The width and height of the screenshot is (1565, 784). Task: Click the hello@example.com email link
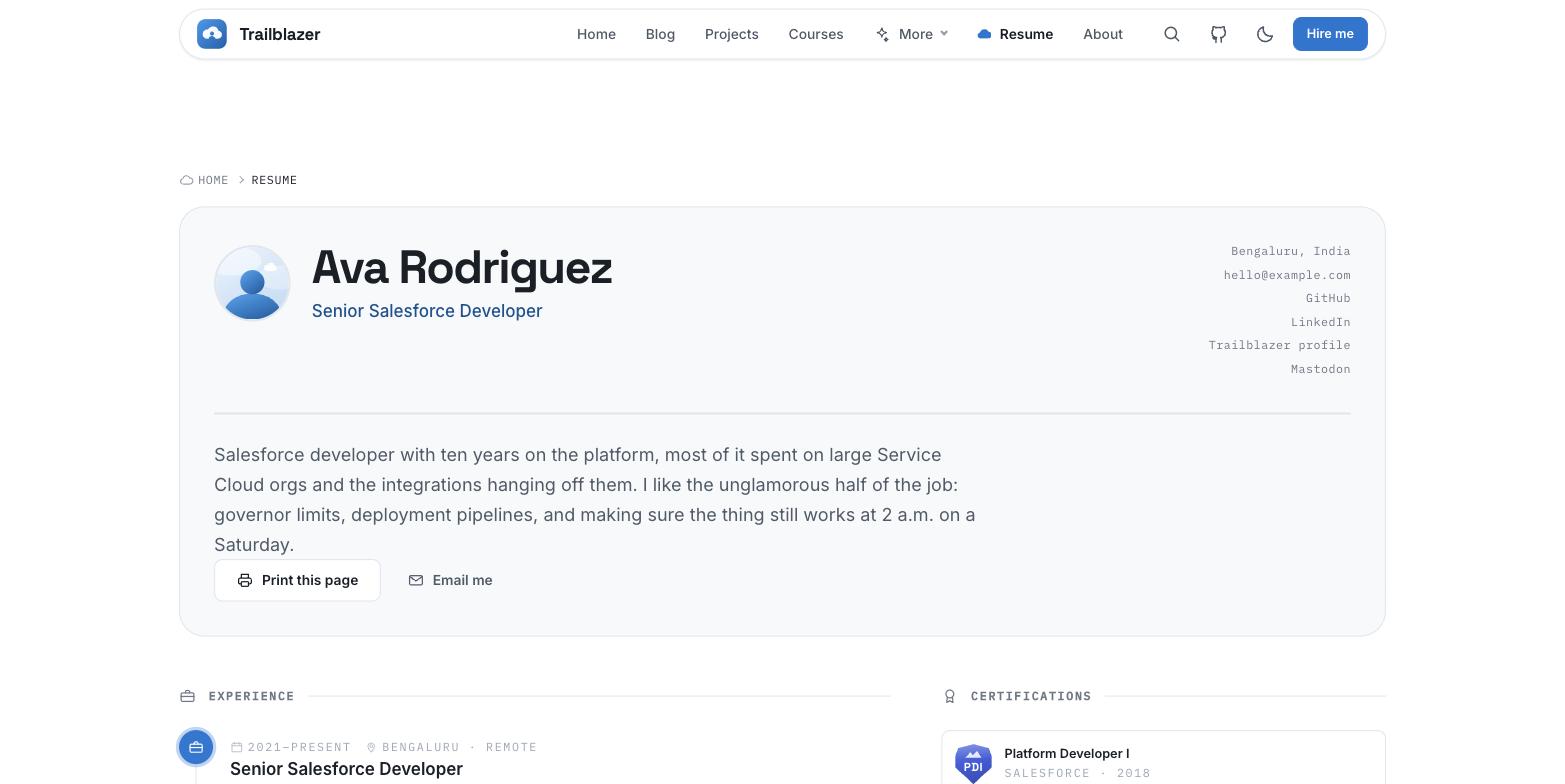pos(1287,275)
